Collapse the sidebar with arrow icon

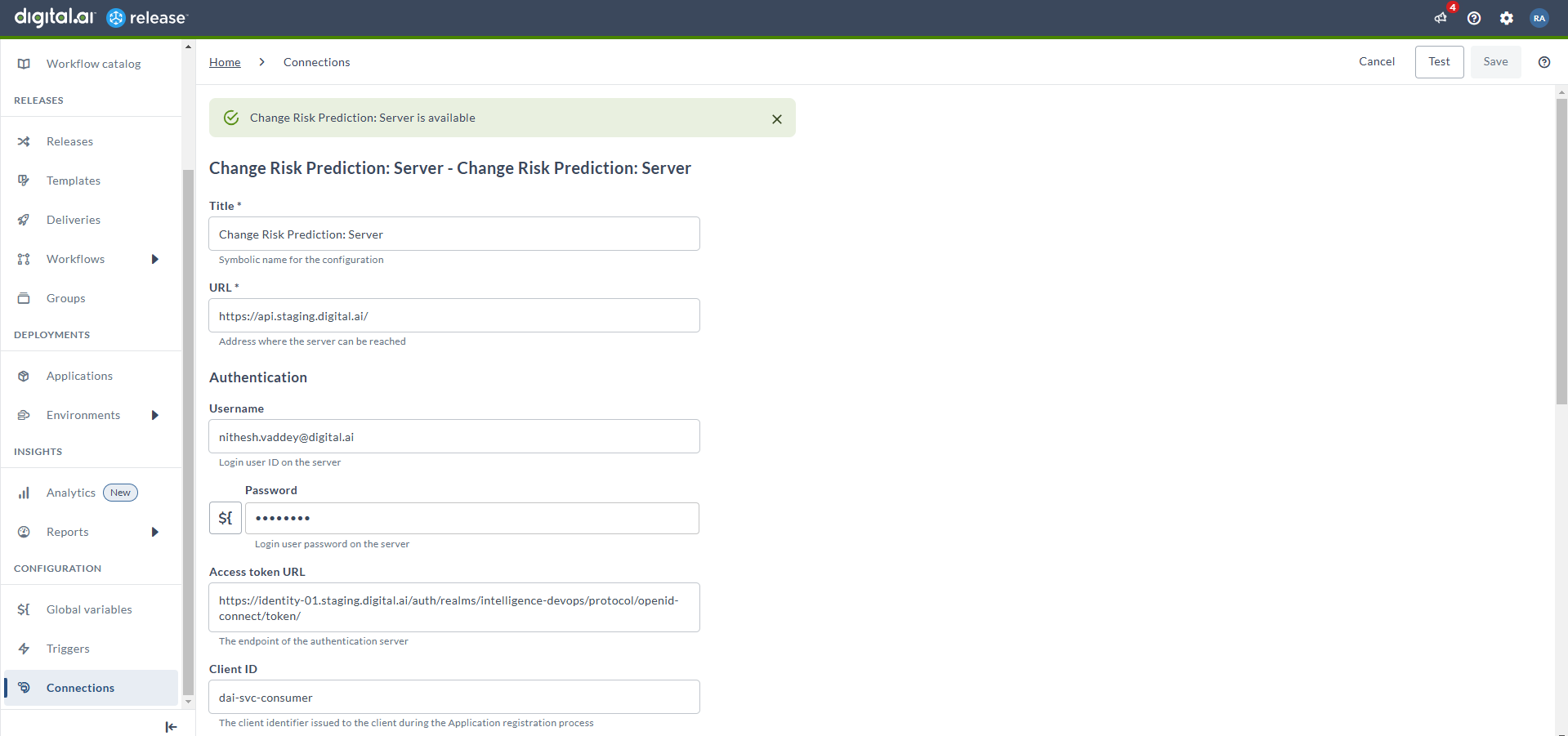(171, 727)
